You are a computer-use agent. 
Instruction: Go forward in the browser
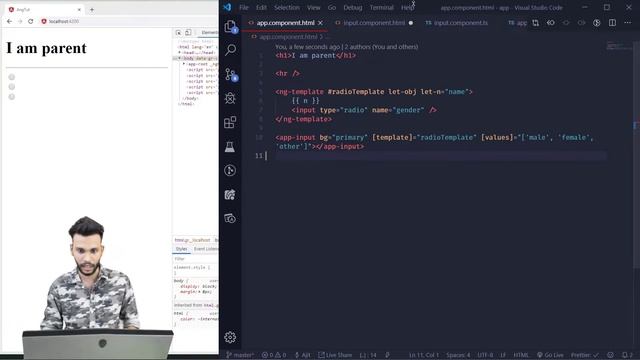pos(20,21)
